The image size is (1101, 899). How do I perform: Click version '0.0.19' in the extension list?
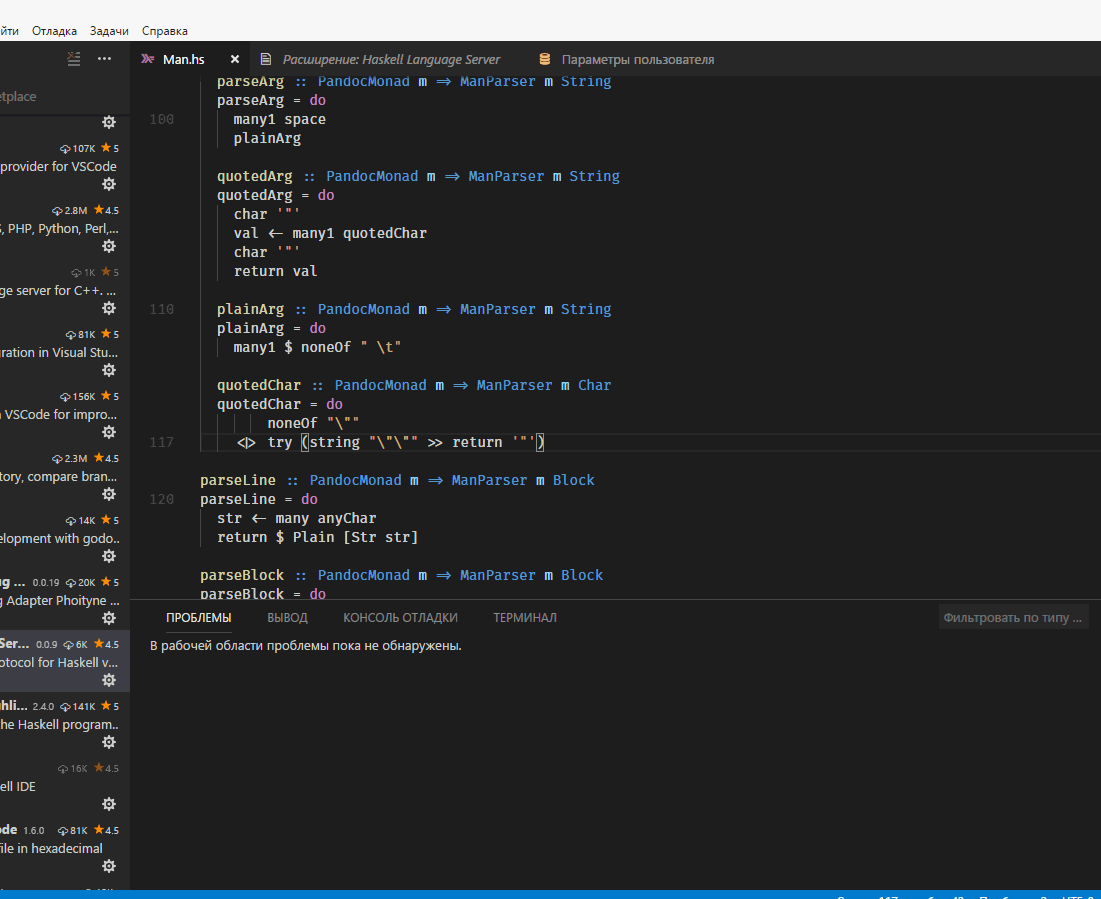(x=46, y=583)
